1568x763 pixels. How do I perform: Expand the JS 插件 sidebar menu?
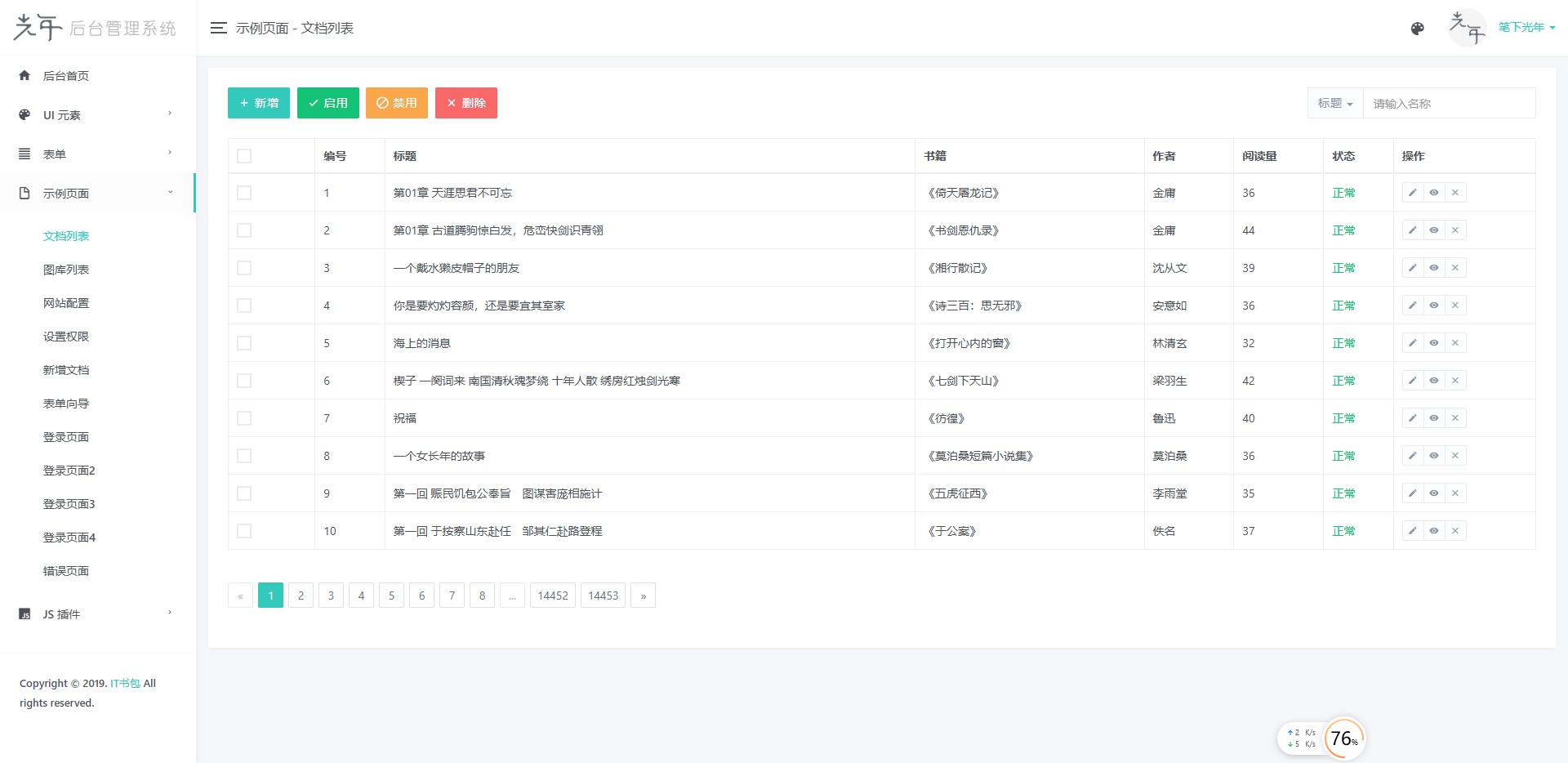coord(98,614)
